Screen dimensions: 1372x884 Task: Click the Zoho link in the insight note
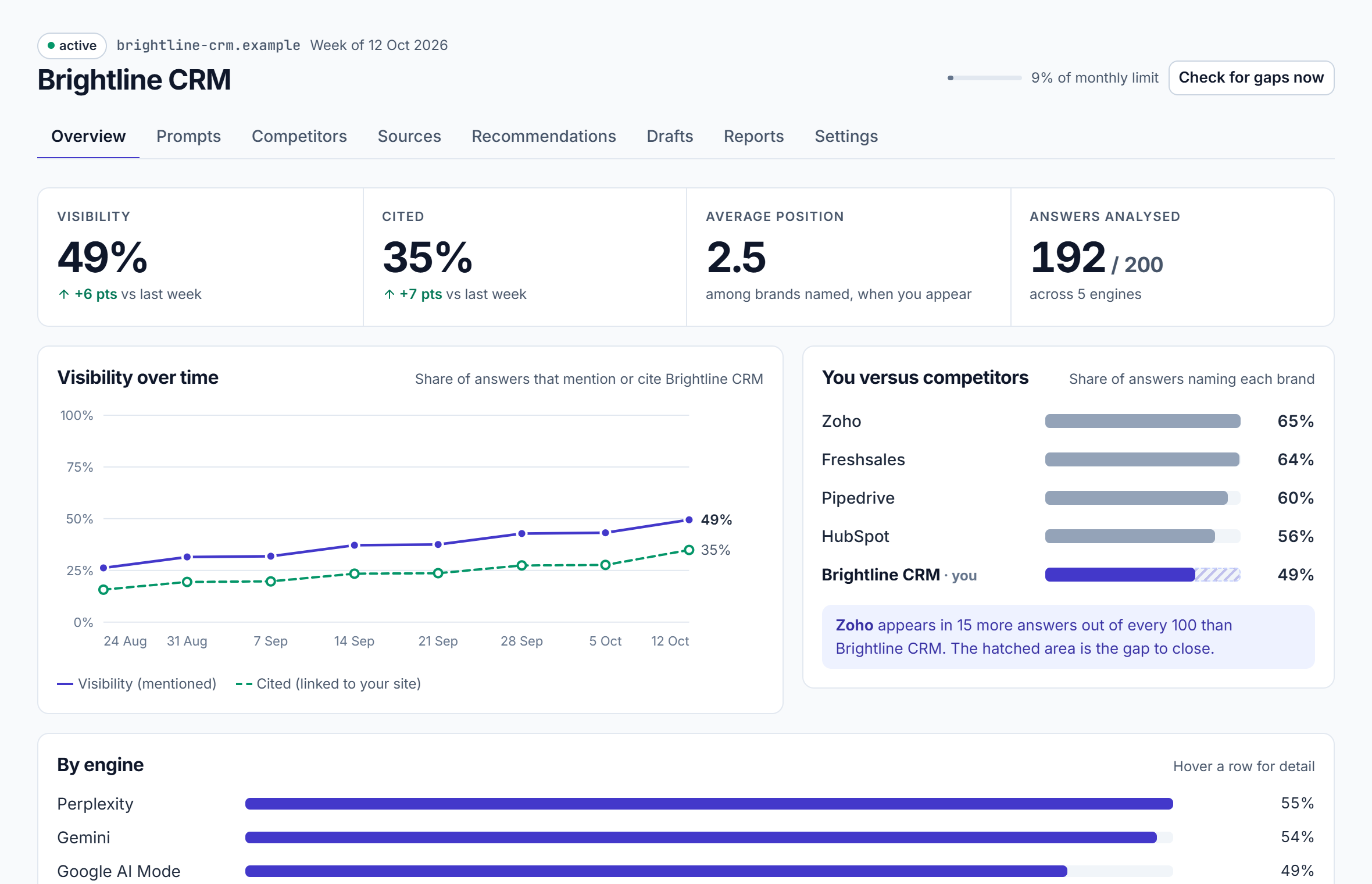tap(854, 625)
